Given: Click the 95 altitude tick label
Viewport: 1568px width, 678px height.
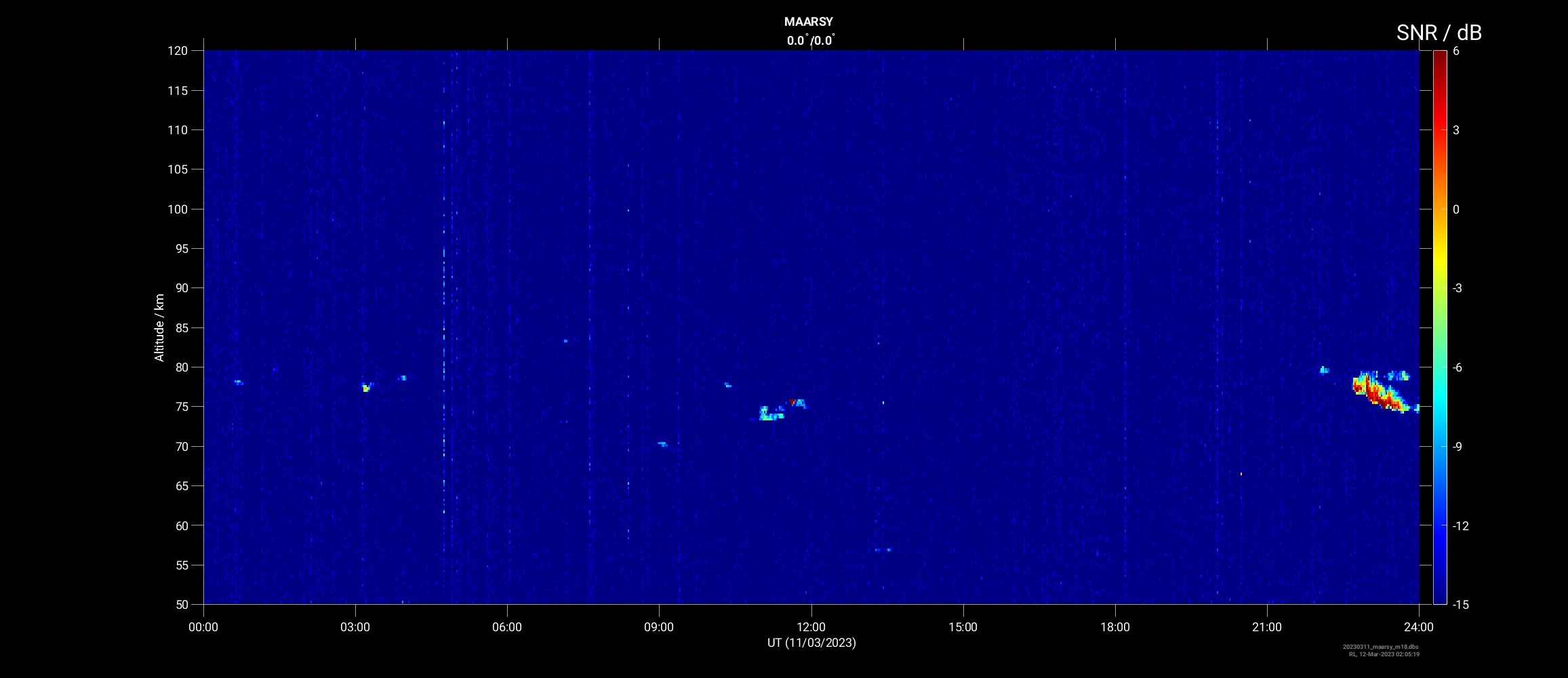Looking at the screenshot, I should click(x=180, y=249).
